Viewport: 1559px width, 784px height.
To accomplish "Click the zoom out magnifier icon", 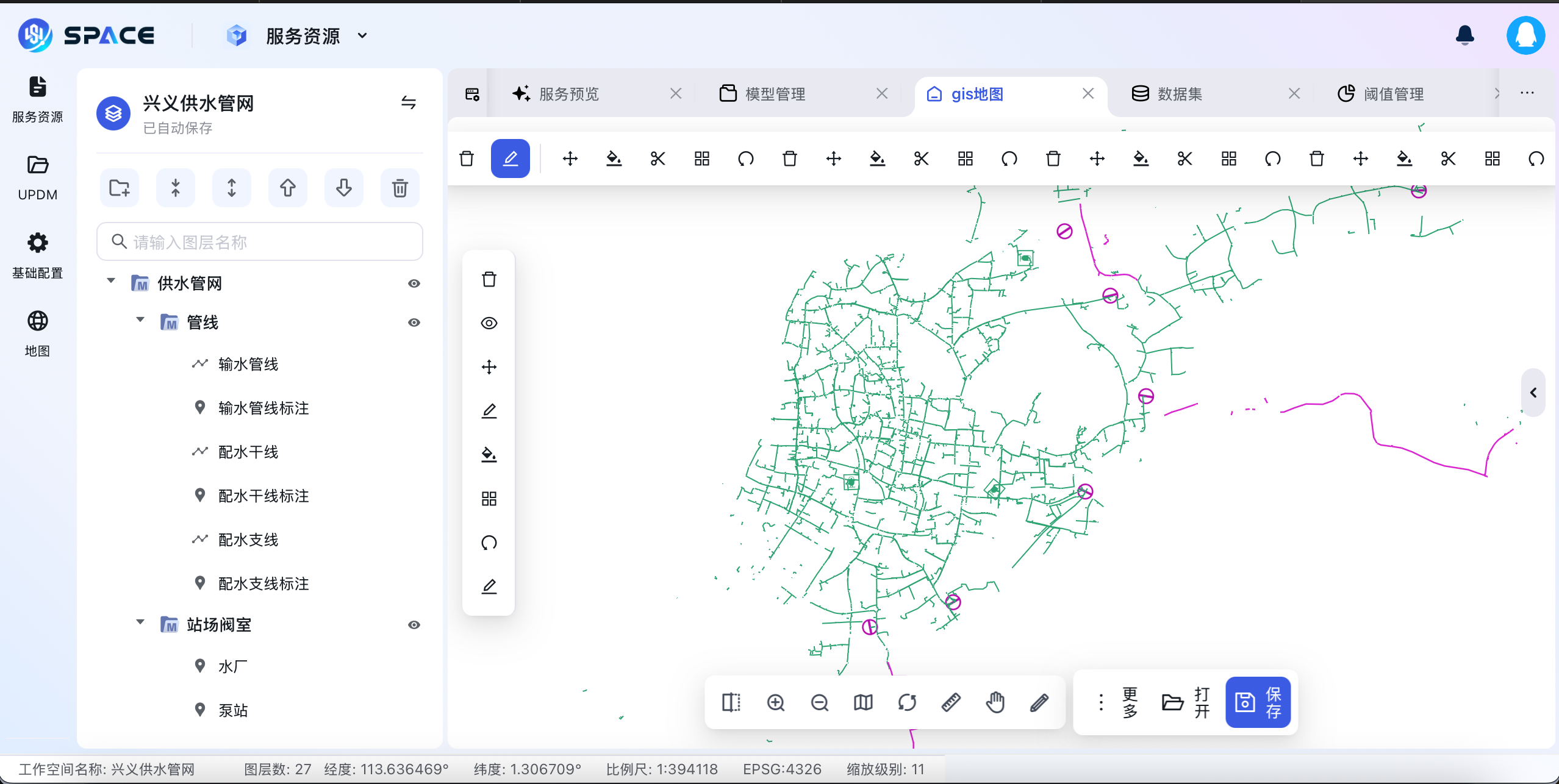I will (819, 702).
